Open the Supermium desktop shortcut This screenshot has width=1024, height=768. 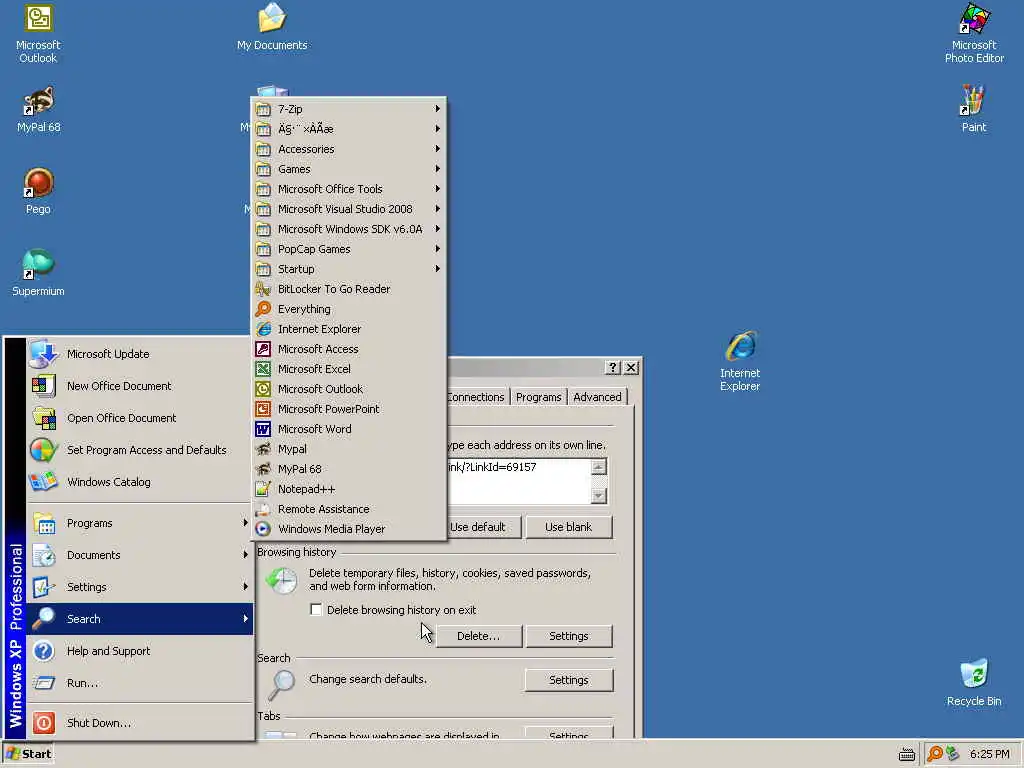click(x=38, y=273)
